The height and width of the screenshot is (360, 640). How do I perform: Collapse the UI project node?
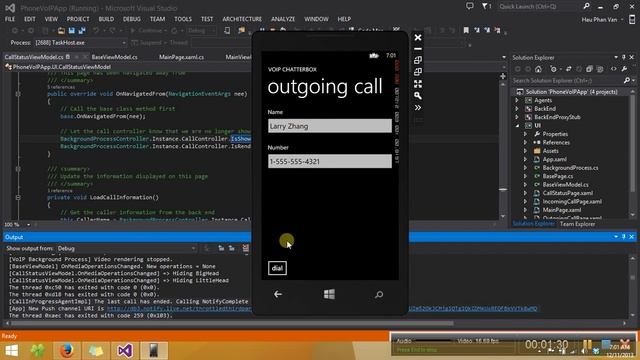coord(517,126)
